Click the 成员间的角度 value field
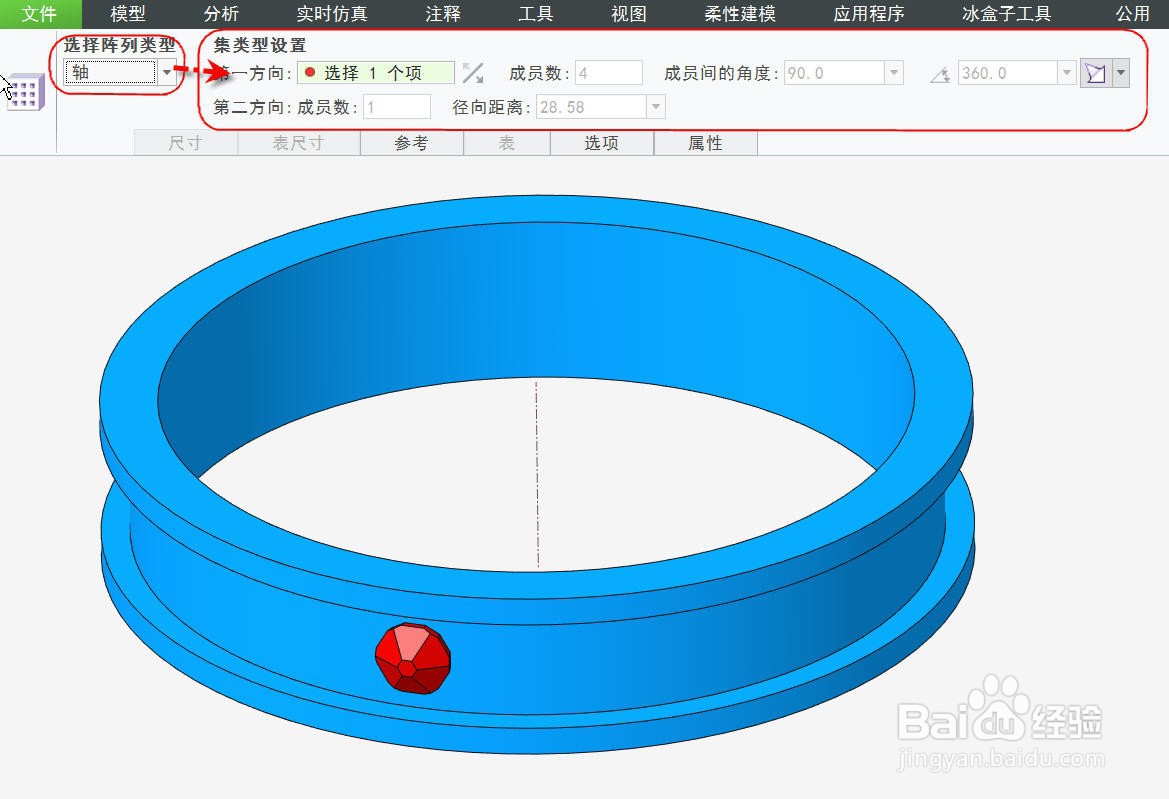 834,73
